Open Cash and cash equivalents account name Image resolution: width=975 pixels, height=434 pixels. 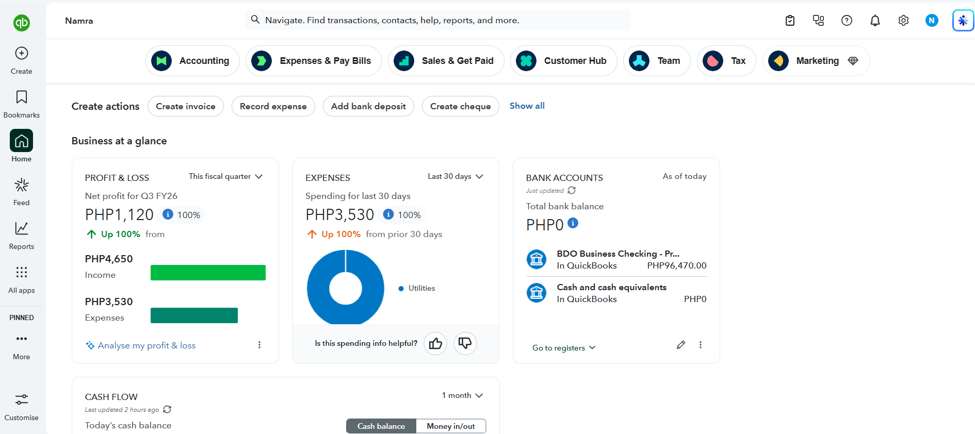[x=611, y=287]
